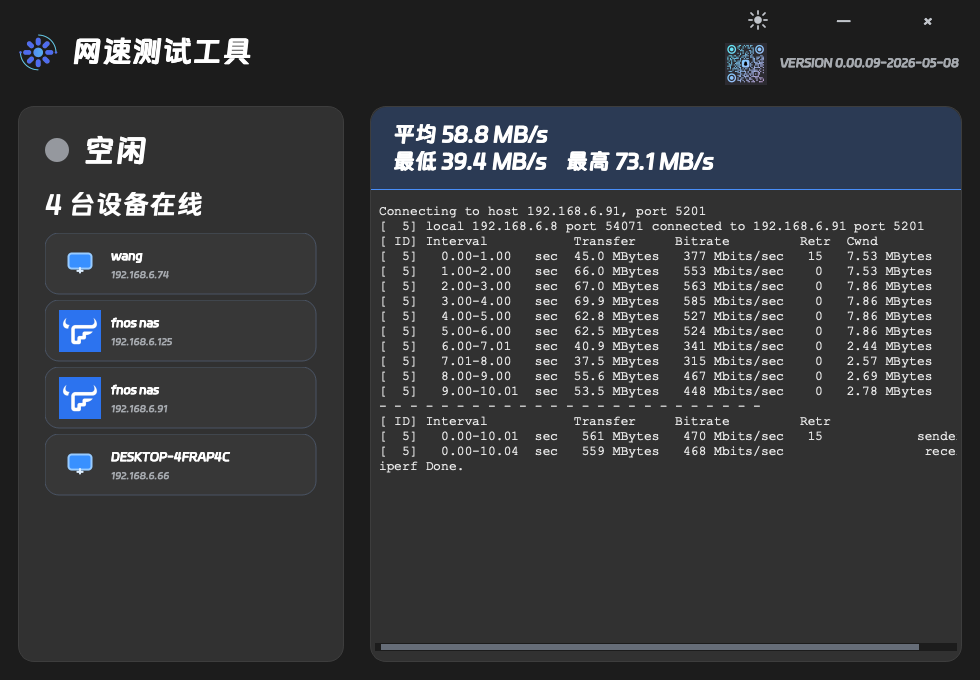Click the gray idle status dot
The height and width of the screenshot is (680, 980).
pyautogui.click(x=57, y=150)
